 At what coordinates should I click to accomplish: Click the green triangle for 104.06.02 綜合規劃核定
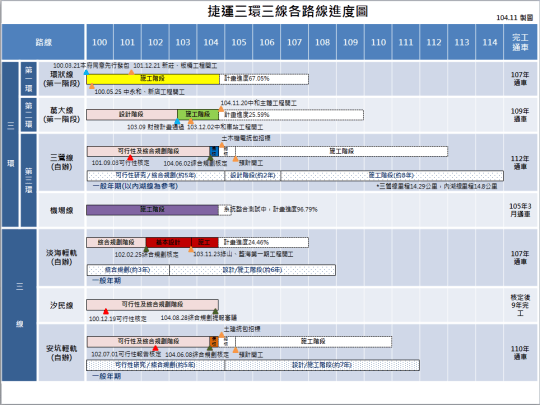click(x=210, y=158)
